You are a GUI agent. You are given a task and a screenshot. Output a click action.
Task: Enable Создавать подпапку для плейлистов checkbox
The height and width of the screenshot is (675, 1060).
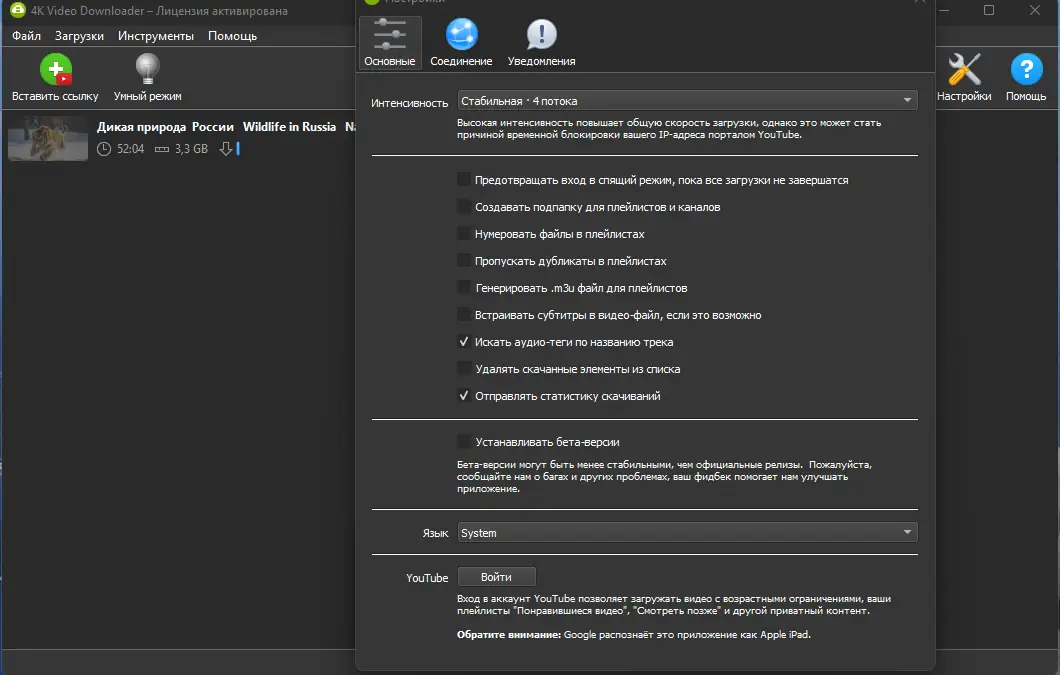464,206
